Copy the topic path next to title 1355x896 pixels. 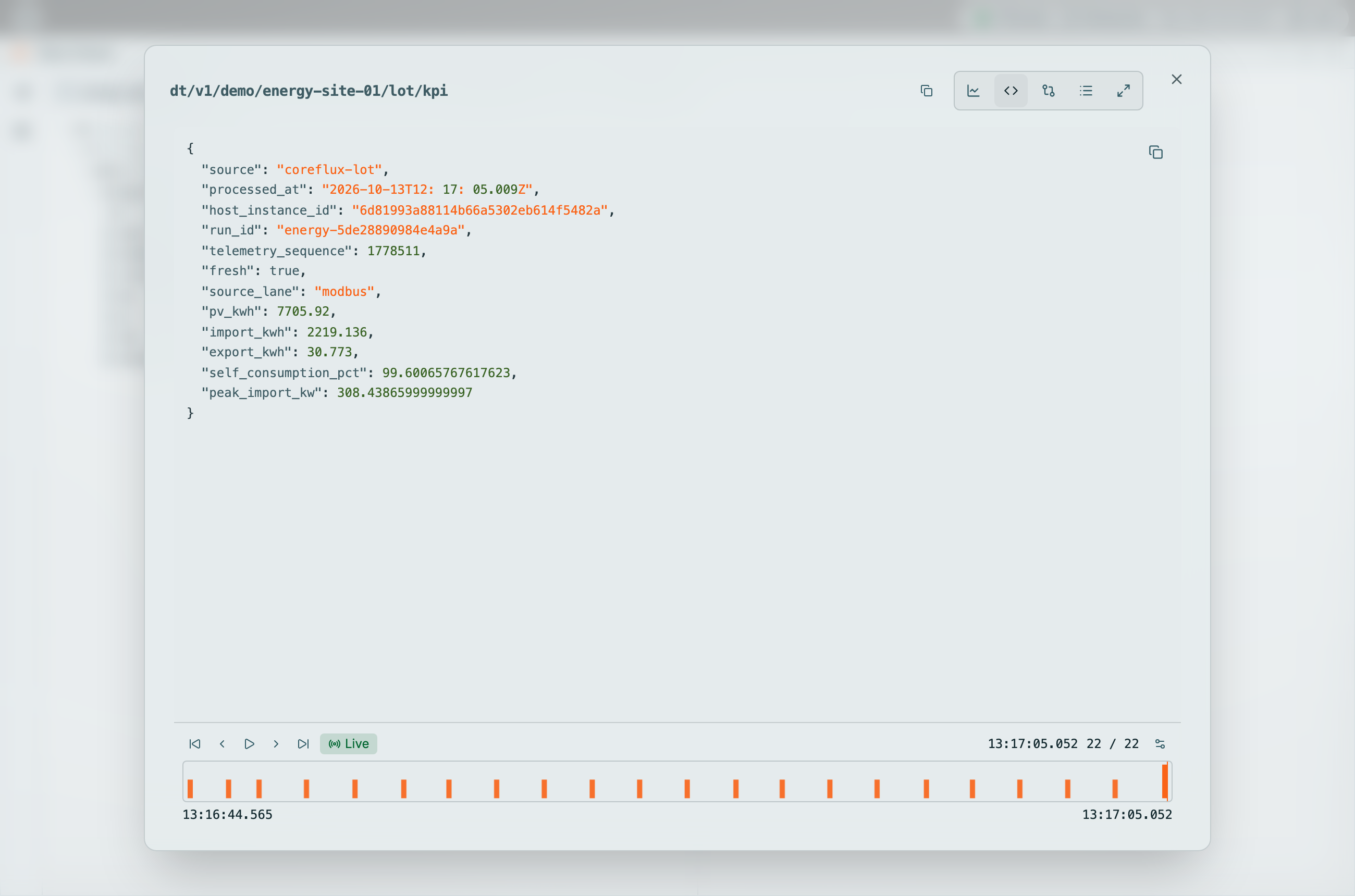(926, 90)
